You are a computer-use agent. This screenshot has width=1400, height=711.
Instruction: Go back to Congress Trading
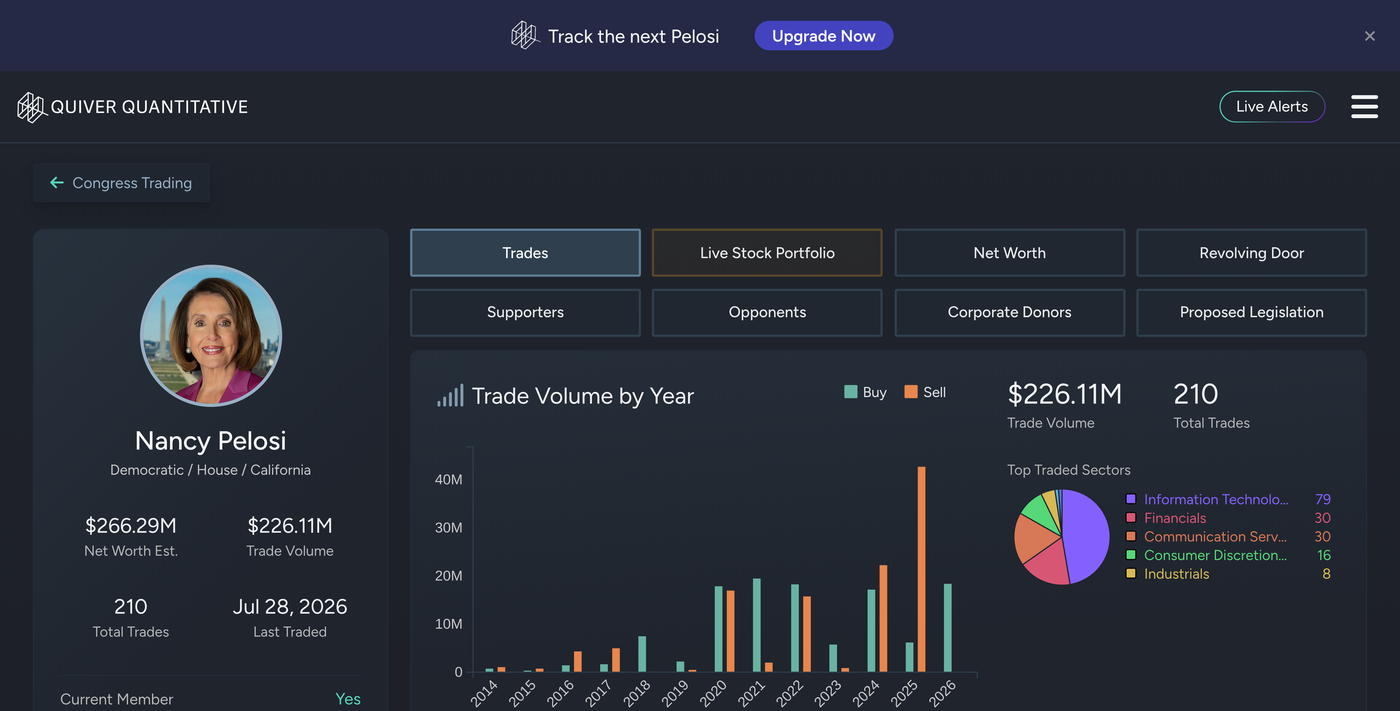click(x=122, y=183)
